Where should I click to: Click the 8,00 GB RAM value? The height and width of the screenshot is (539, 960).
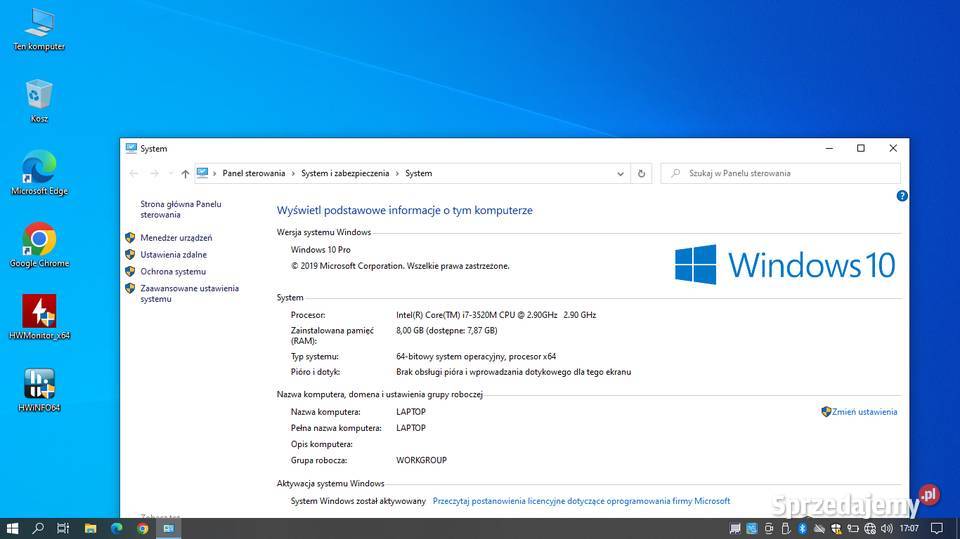tap(446, 330)
